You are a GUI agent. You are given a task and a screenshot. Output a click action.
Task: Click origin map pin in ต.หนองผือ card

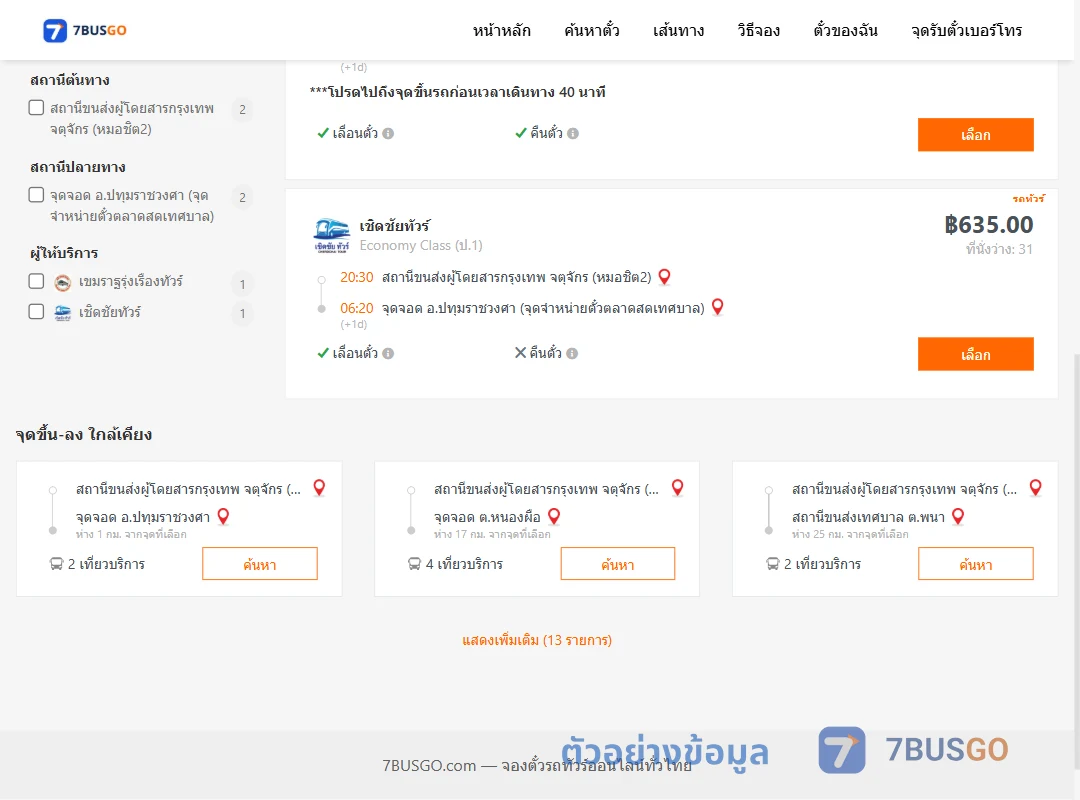[678, 488]
